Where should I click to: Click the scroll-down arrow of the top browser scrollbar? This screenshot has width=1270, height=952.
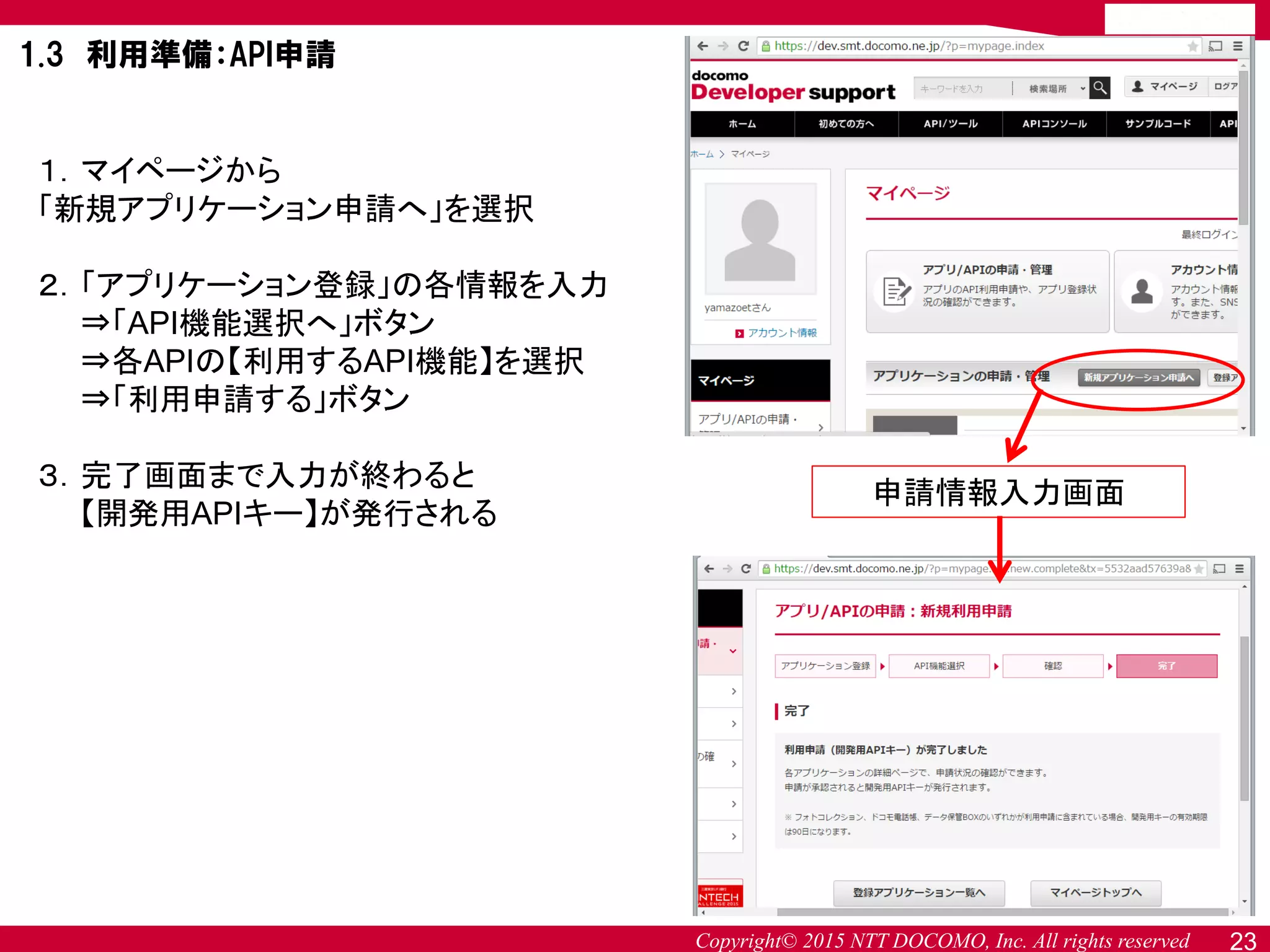pos(1244,428)
